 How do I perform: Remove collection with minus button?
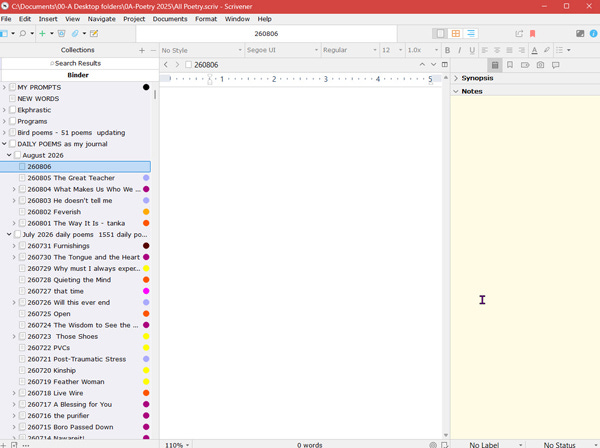tap(153, 50)
